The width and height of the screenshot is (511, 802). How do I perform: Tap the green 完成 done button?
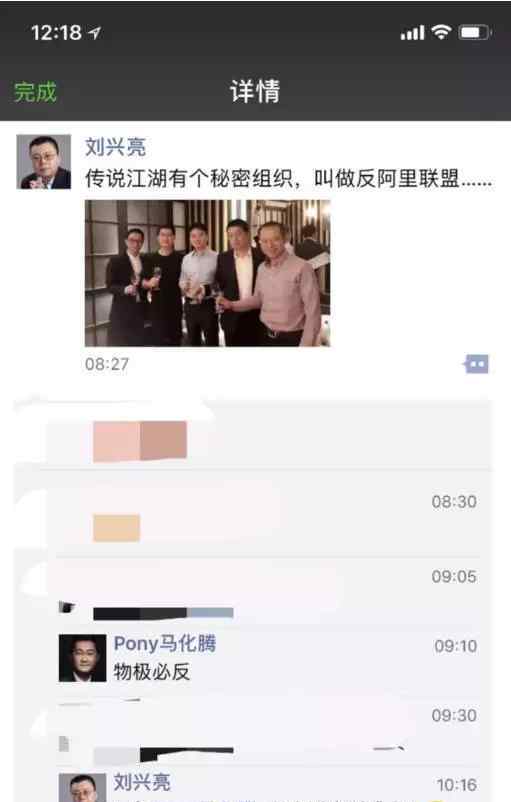35,92
